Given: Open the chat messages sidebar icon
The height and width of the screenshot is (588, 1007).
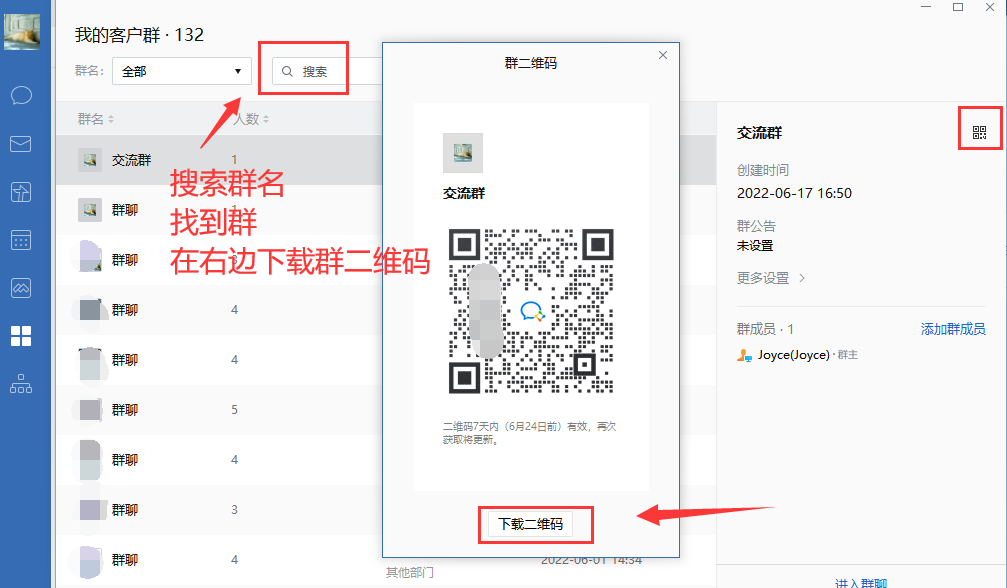Looking at the screenshot, I should point(21,95).
